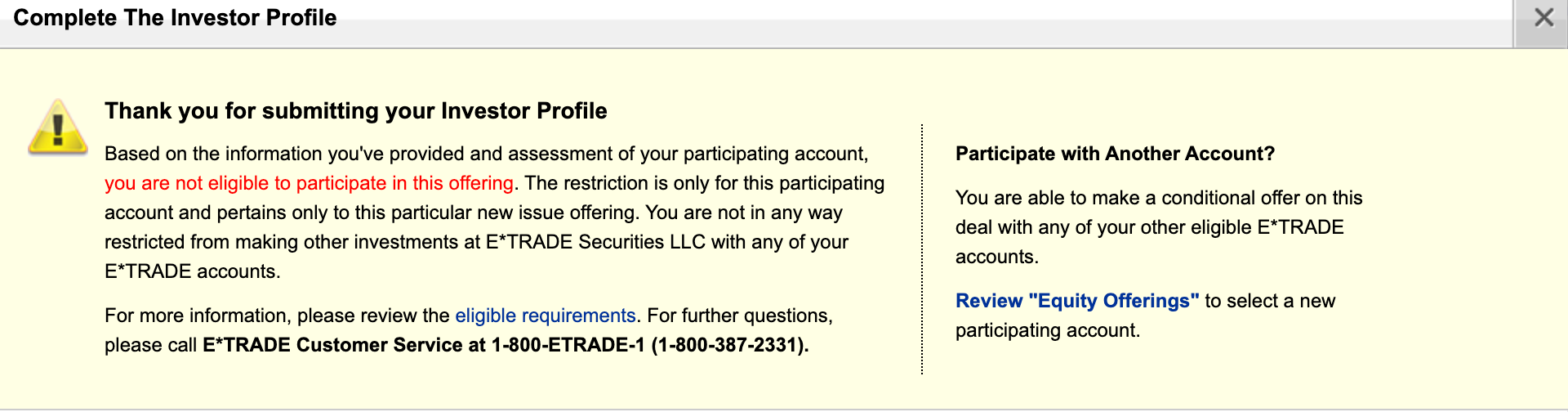Click the phone number (1-800-387-2331)
1568x412 pixels.
point(729,345)
